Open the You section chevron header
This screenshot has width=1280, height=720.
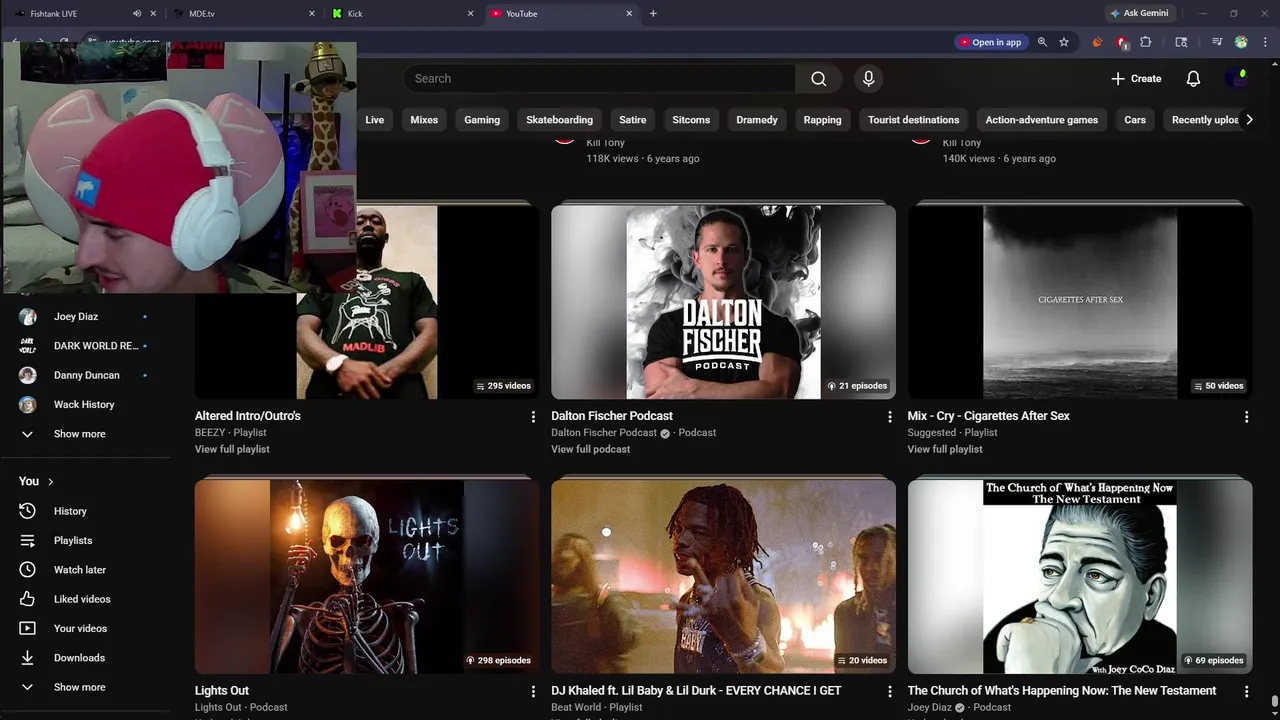pyautogui.click(x=37, y=481)
